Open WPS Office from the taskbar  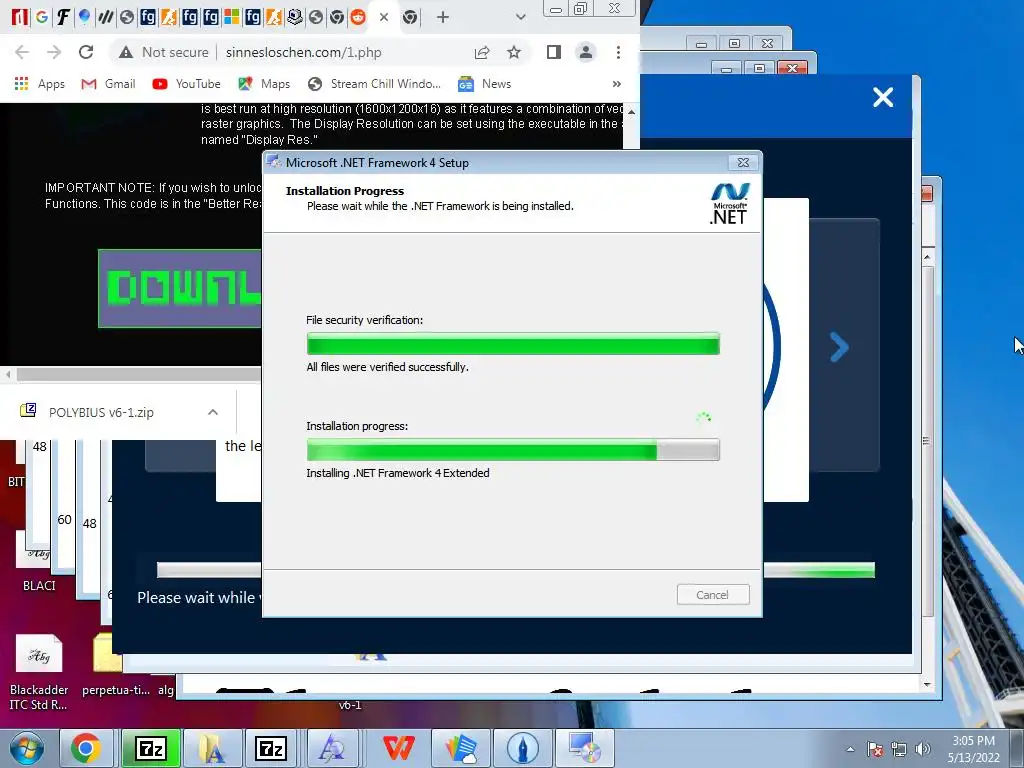pos(398,748)
